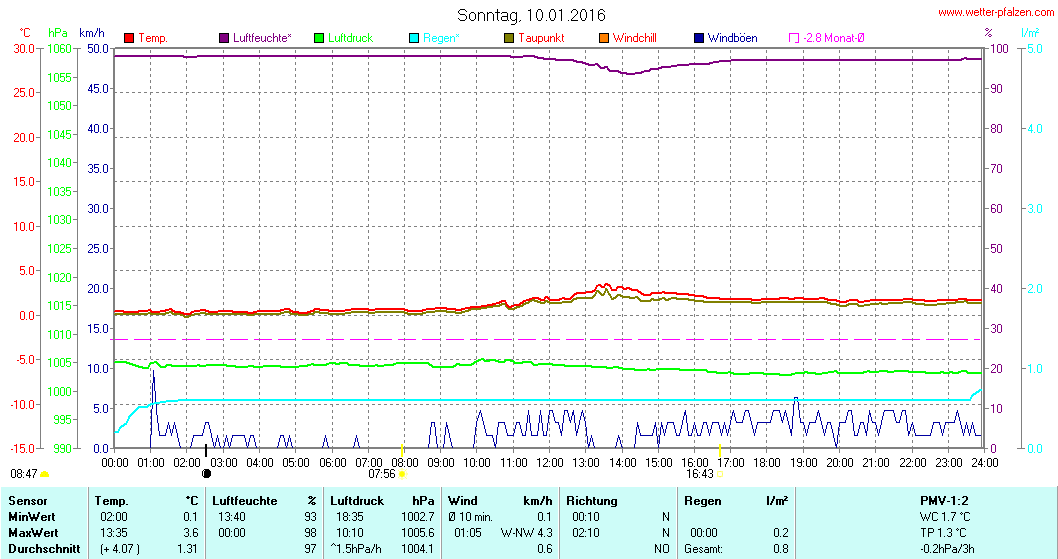Click the °C axis unit label

click(24, 32)
